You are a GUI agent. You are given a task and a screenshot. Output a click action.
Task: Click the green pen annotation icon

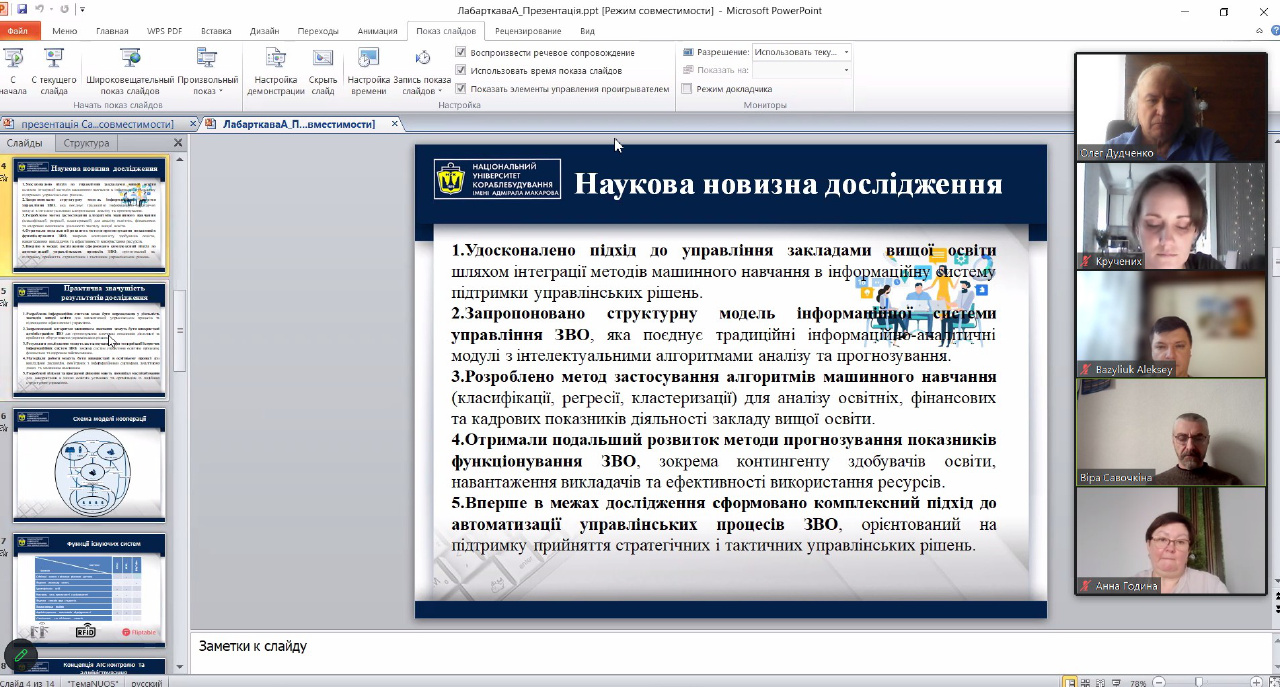pos(20,657)
